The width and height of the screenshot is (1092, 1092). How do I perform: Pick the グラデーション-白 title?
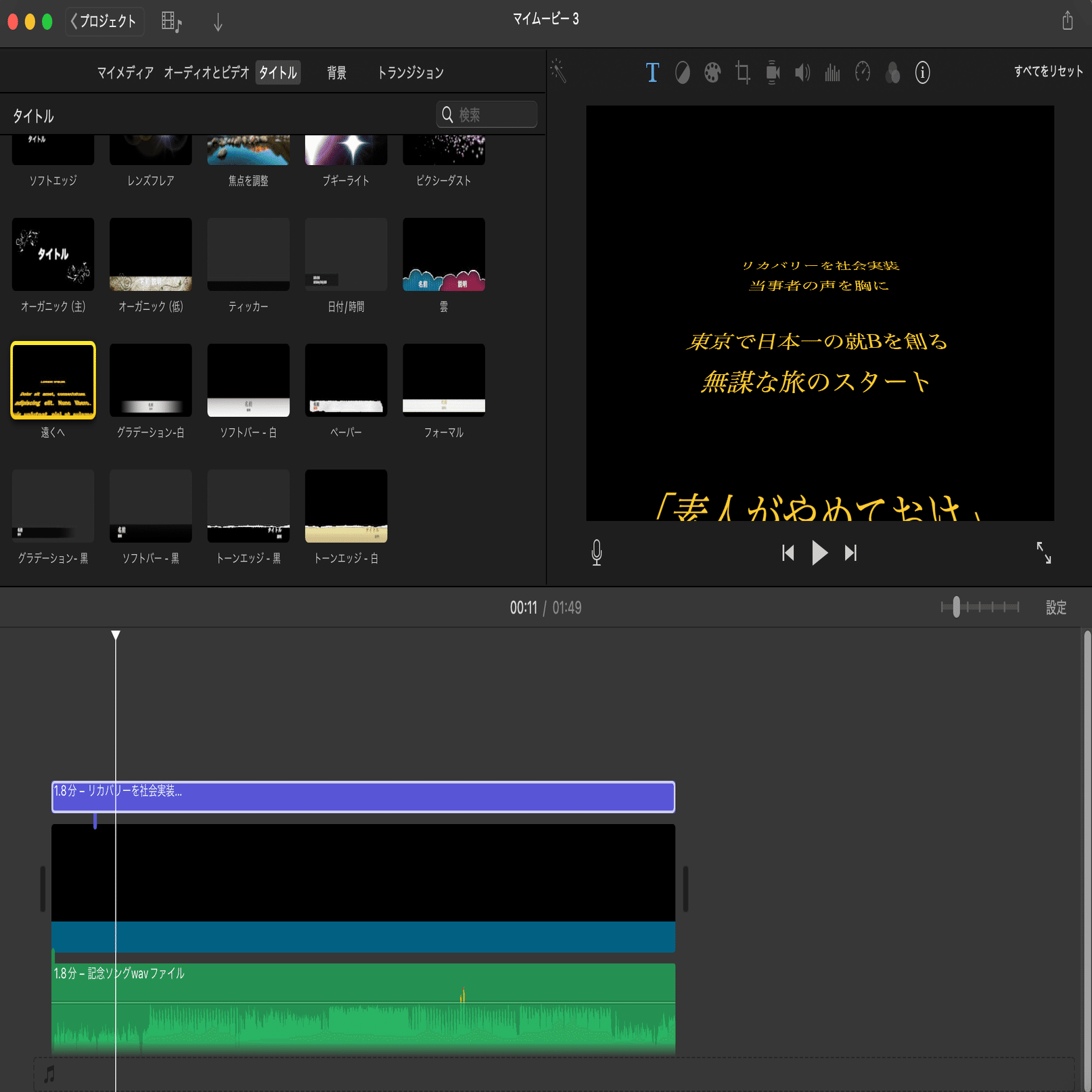150,380
